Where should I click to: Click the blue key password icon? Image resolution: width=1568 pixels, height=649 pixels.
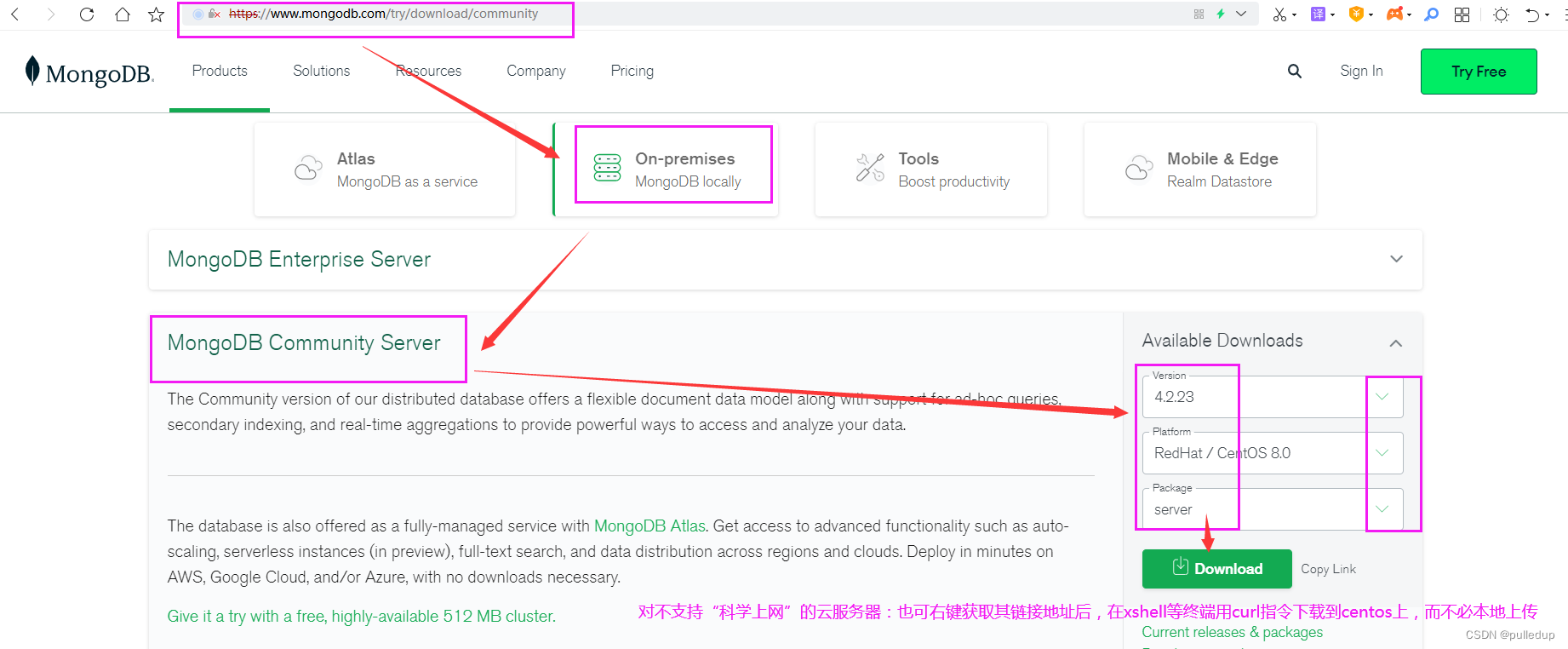pyautogui.click(x=1432, y=14)
